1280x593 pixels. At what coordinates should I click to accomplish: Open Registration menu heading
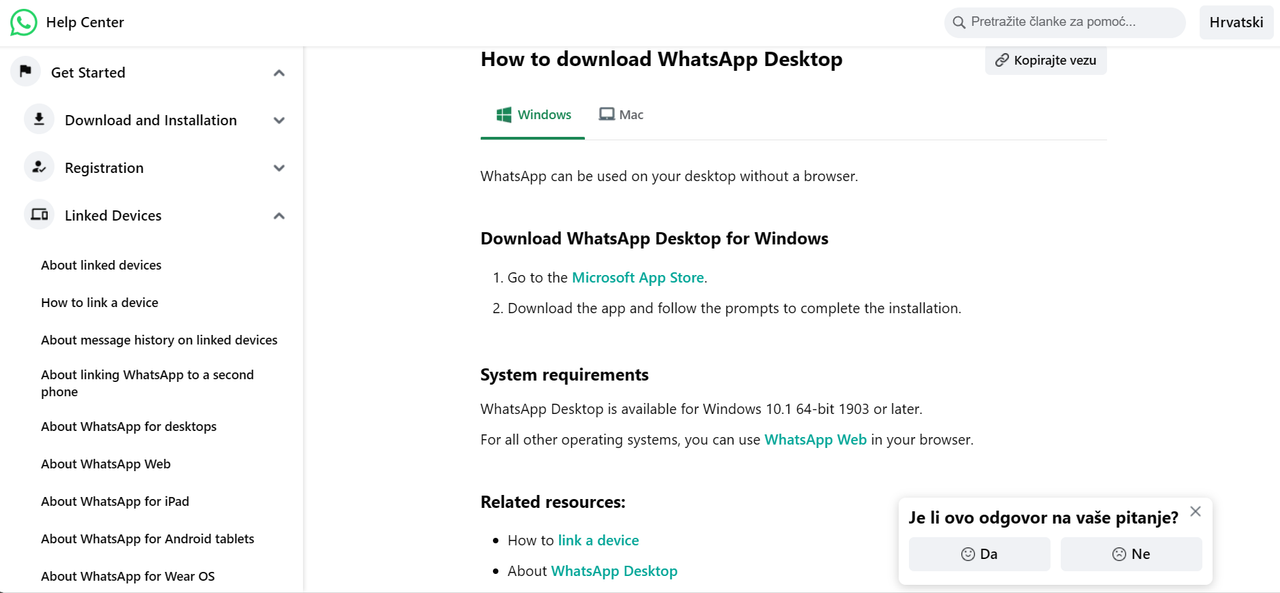coord(104,168)
